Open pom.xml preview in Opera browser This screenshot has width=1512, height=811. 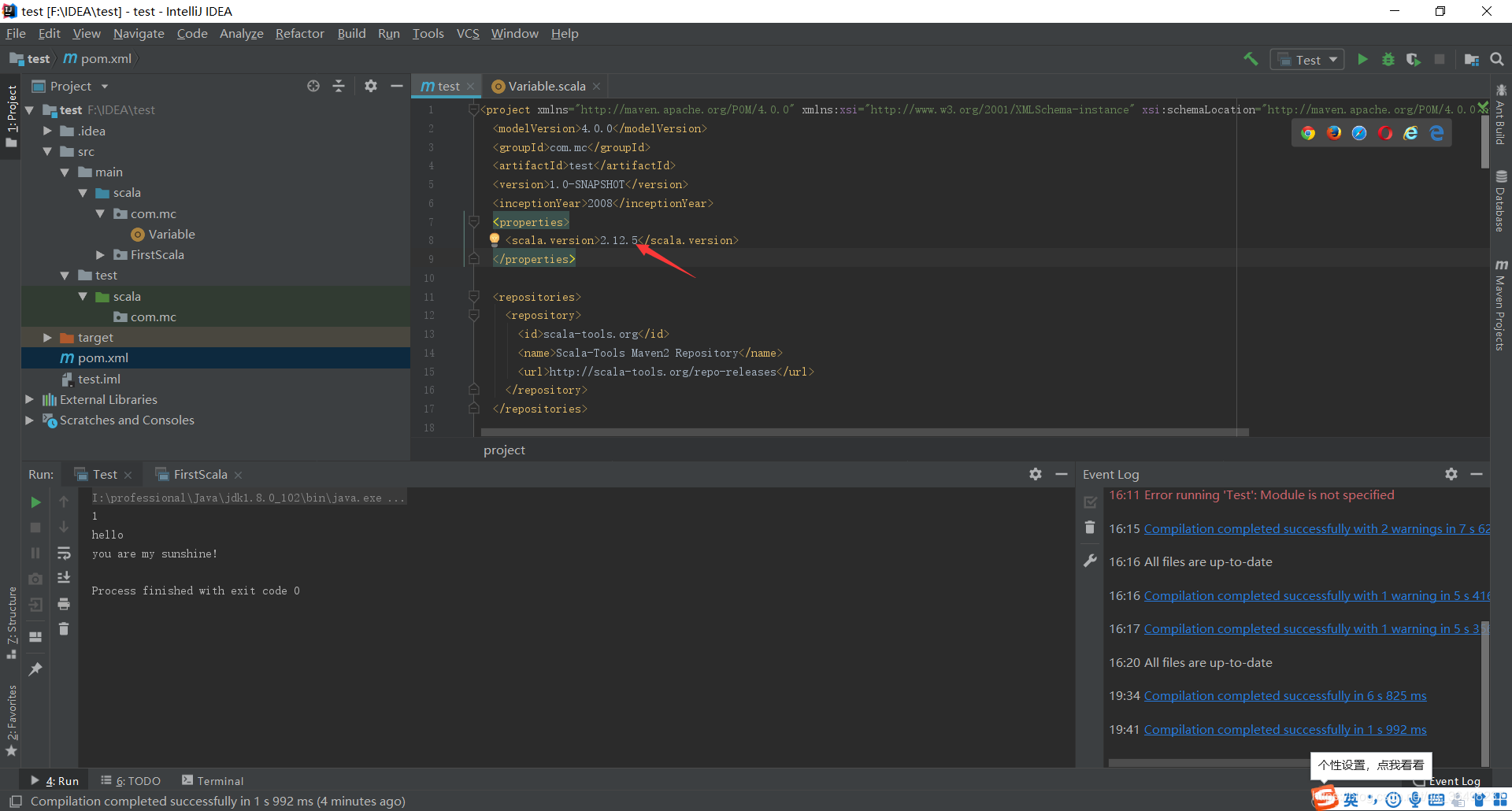tap(1385, 133)
